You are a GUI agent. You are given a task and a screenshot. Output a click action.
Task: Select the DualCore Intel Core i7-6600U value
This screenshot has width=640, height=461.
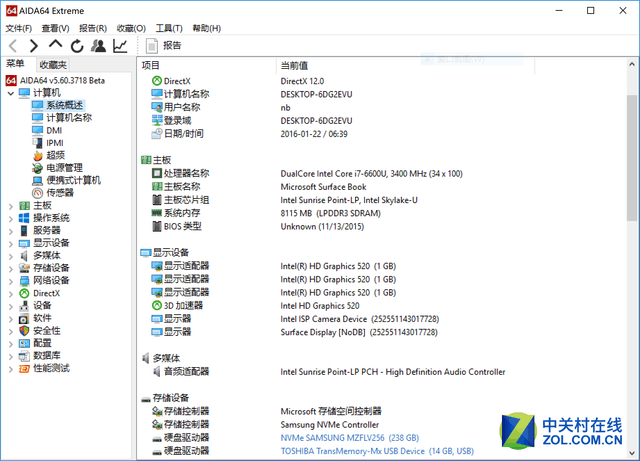pyautogui.click(x=371, y=174)
